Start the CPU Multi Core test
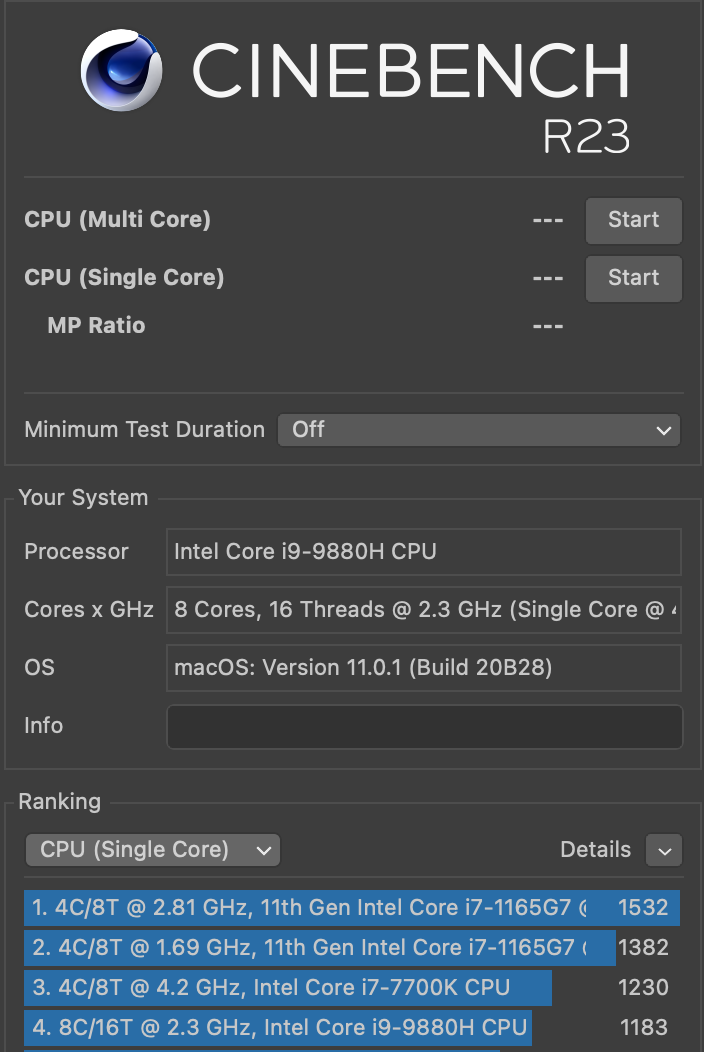Viewport: 704px width, 1052px height. 633,220
